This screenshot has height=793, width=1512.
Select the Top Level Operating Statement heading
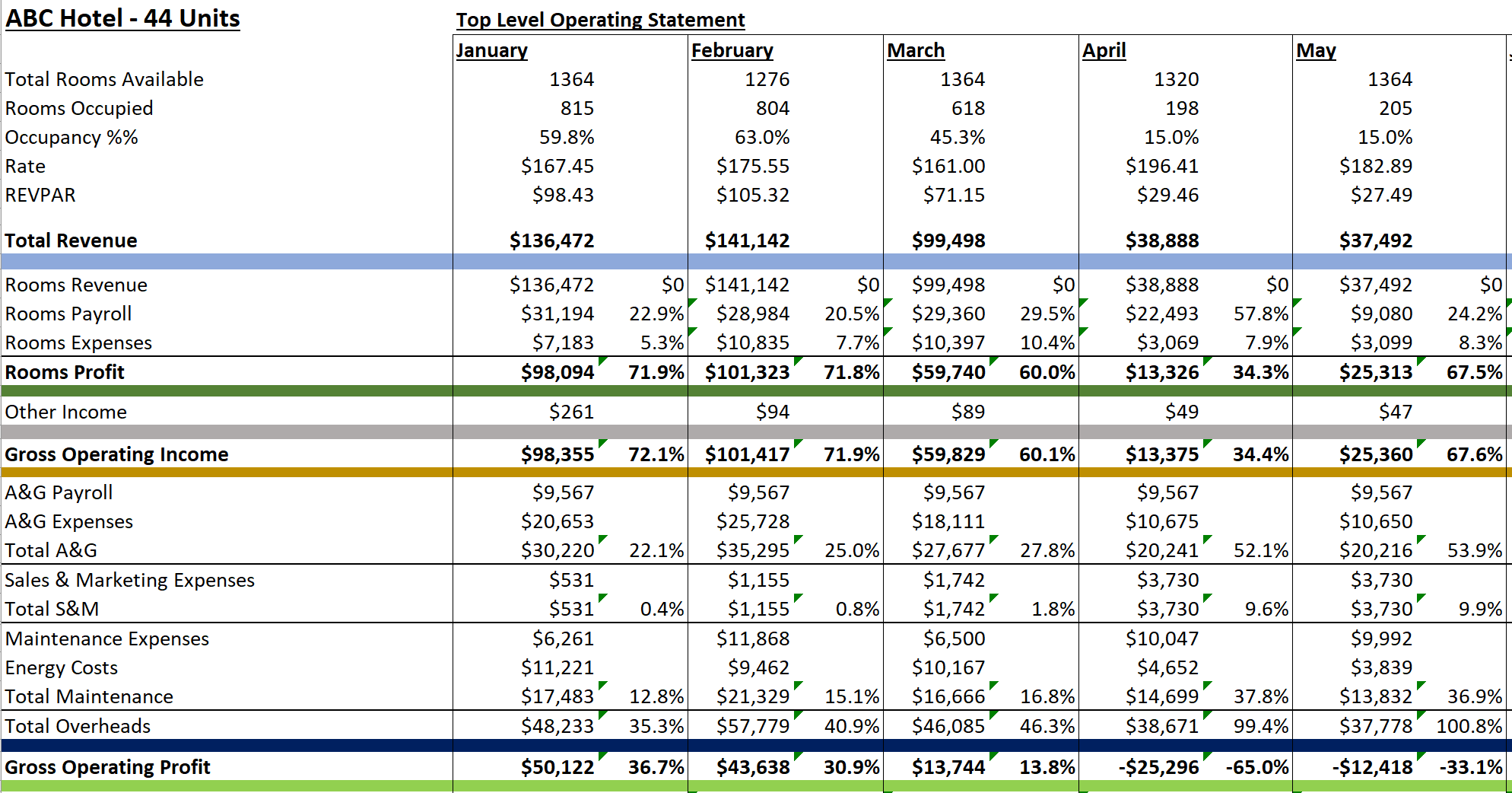pyautogui.click(x=599, y=20)
